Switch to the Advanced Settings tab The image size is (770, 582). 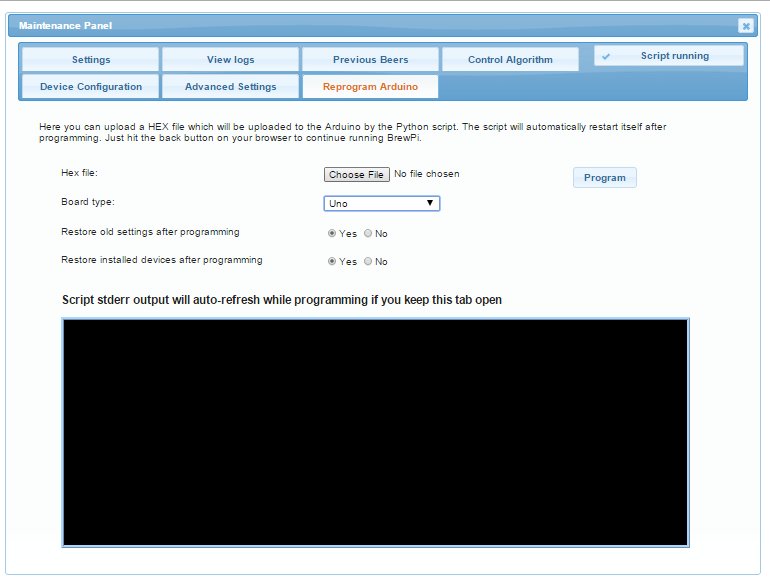(230, 86)
